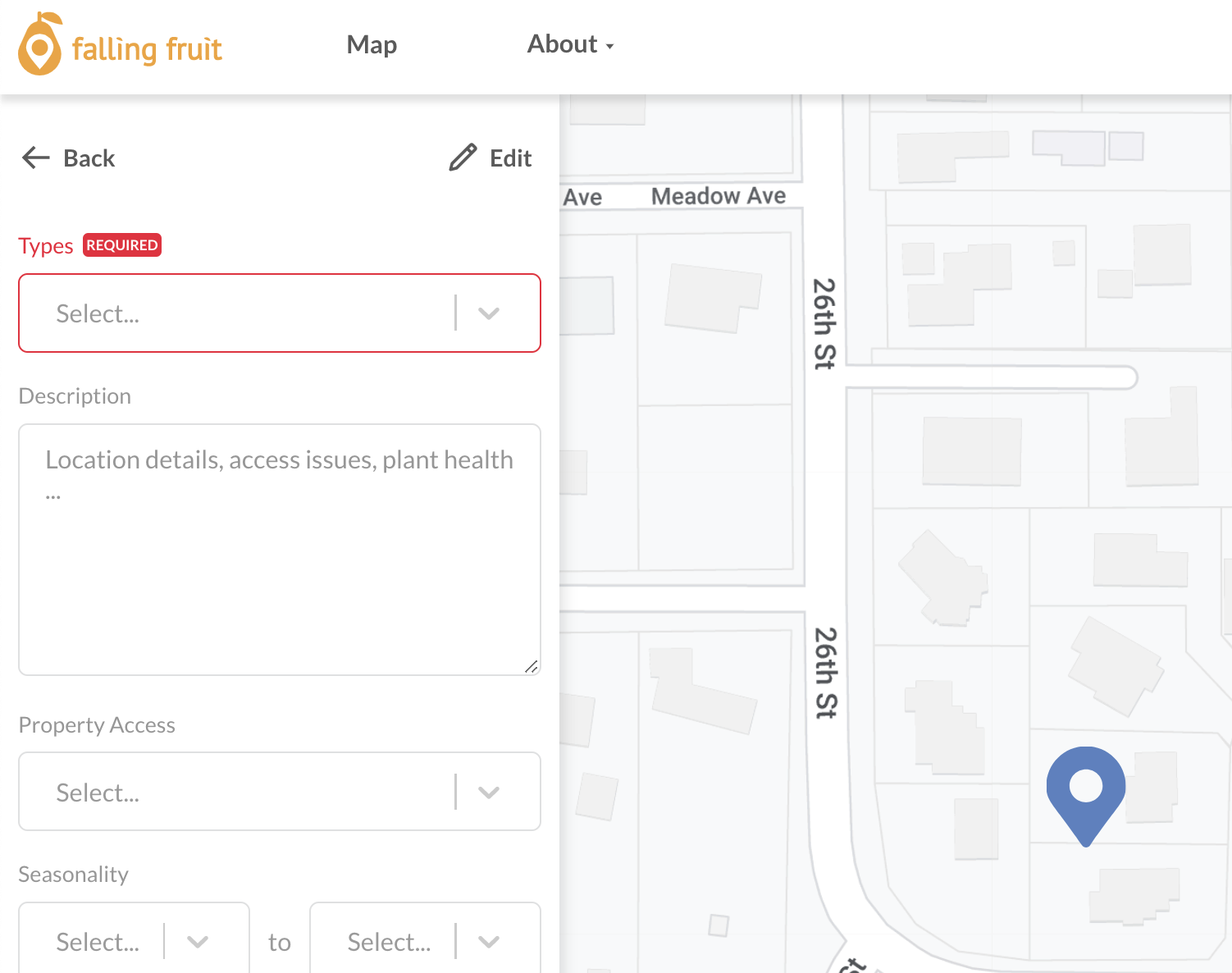
Task: Open the Types dropdown
Action: [x=246, y=313]
